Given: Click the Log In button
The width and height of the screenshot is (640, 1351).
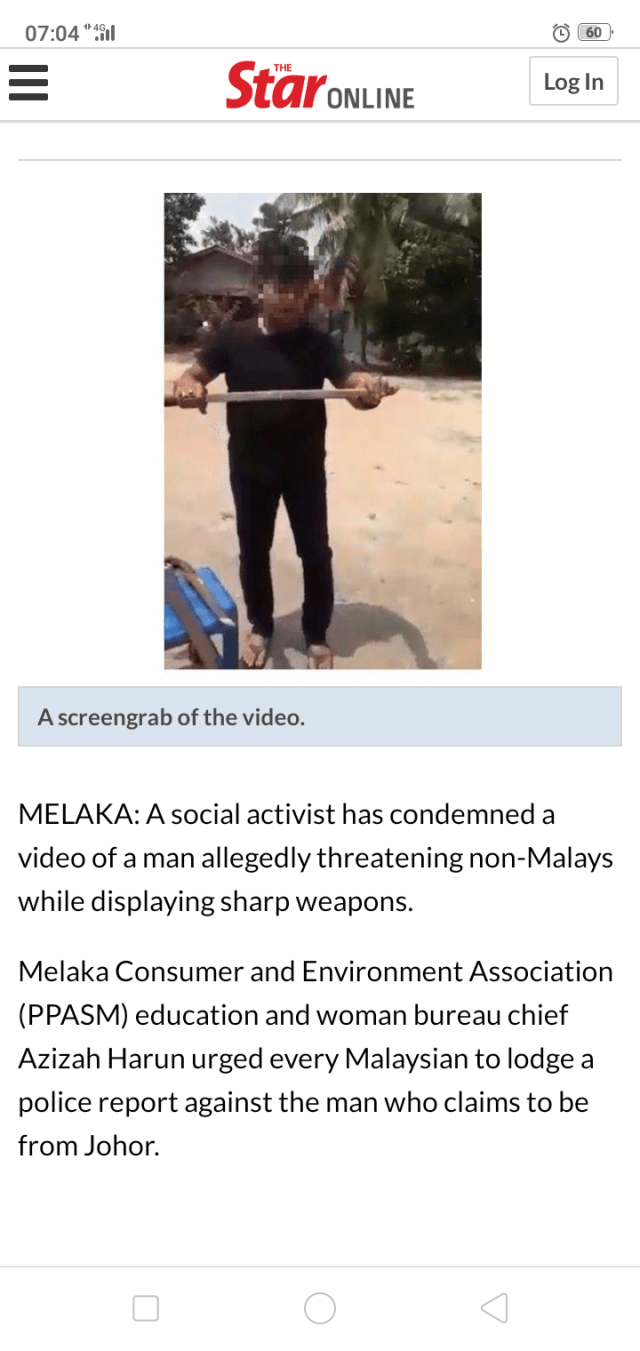Looking at the screenshot, I should 573,81.
